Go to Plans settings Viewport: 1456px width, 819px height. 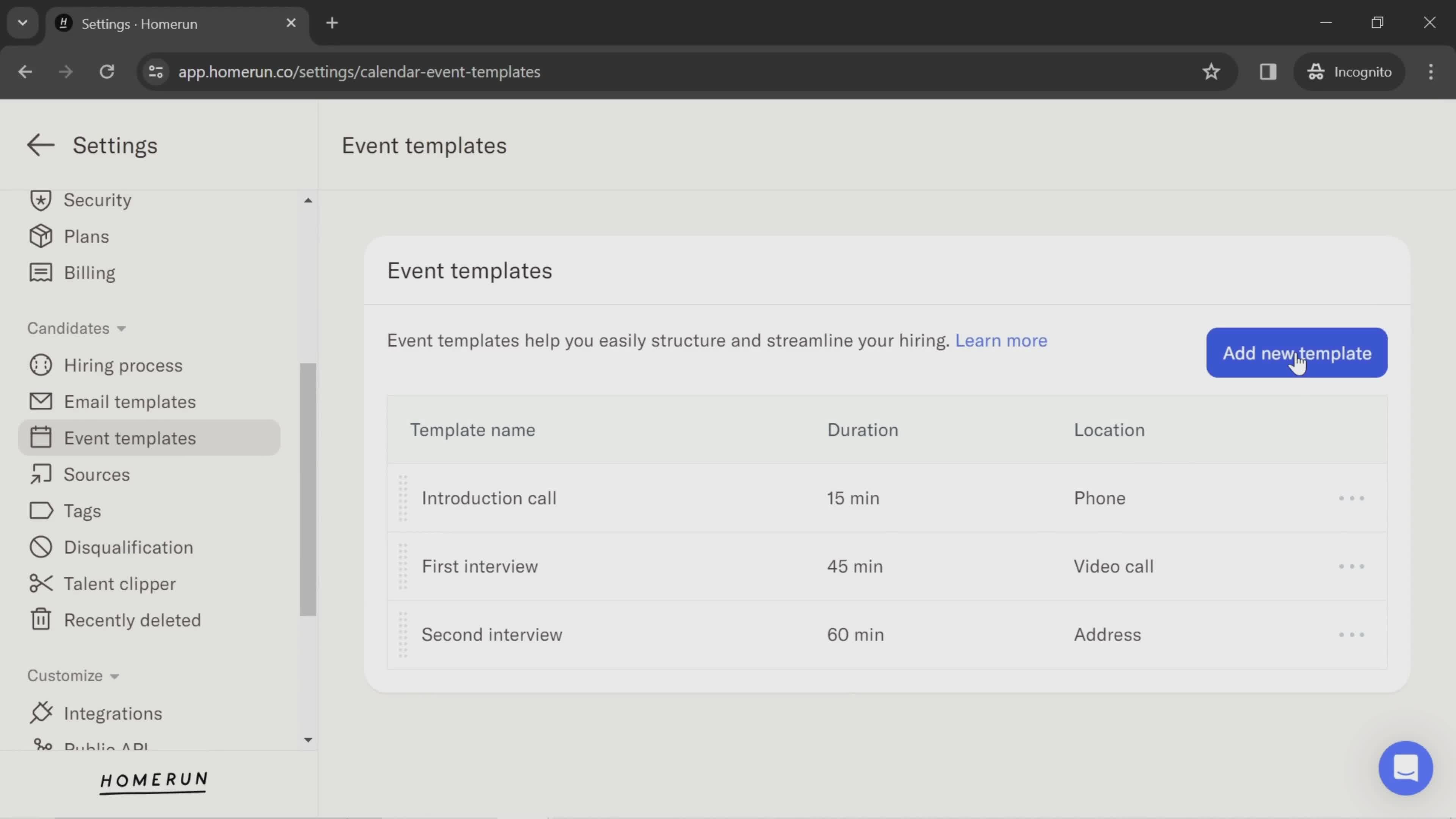(x=86, y=236)
